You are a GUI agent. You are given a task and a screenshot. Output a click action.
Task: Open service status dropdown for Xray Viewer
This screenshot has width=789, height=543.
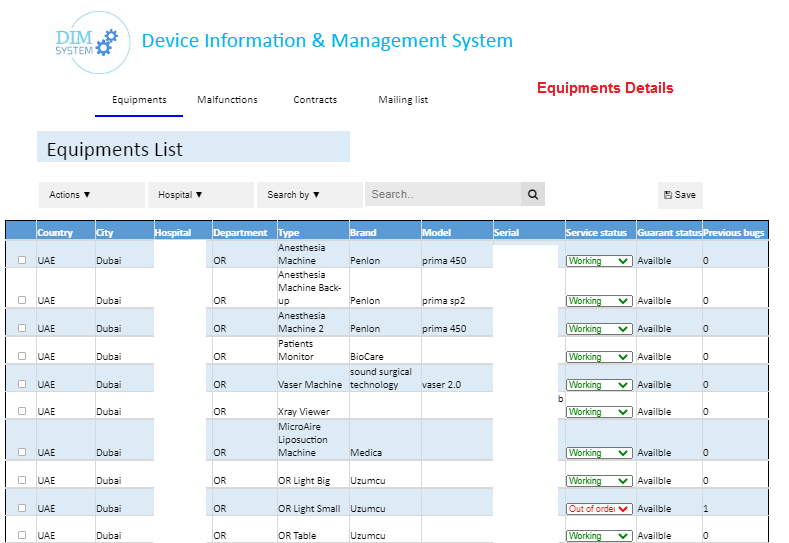click(599, 411)
